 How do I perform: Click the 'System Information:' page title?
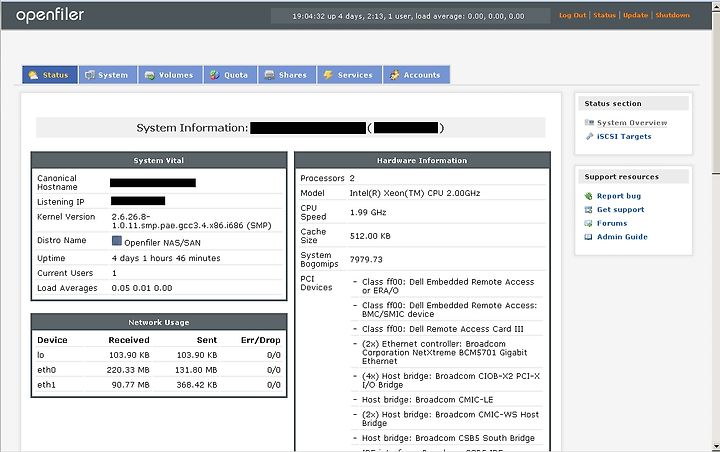192,128
